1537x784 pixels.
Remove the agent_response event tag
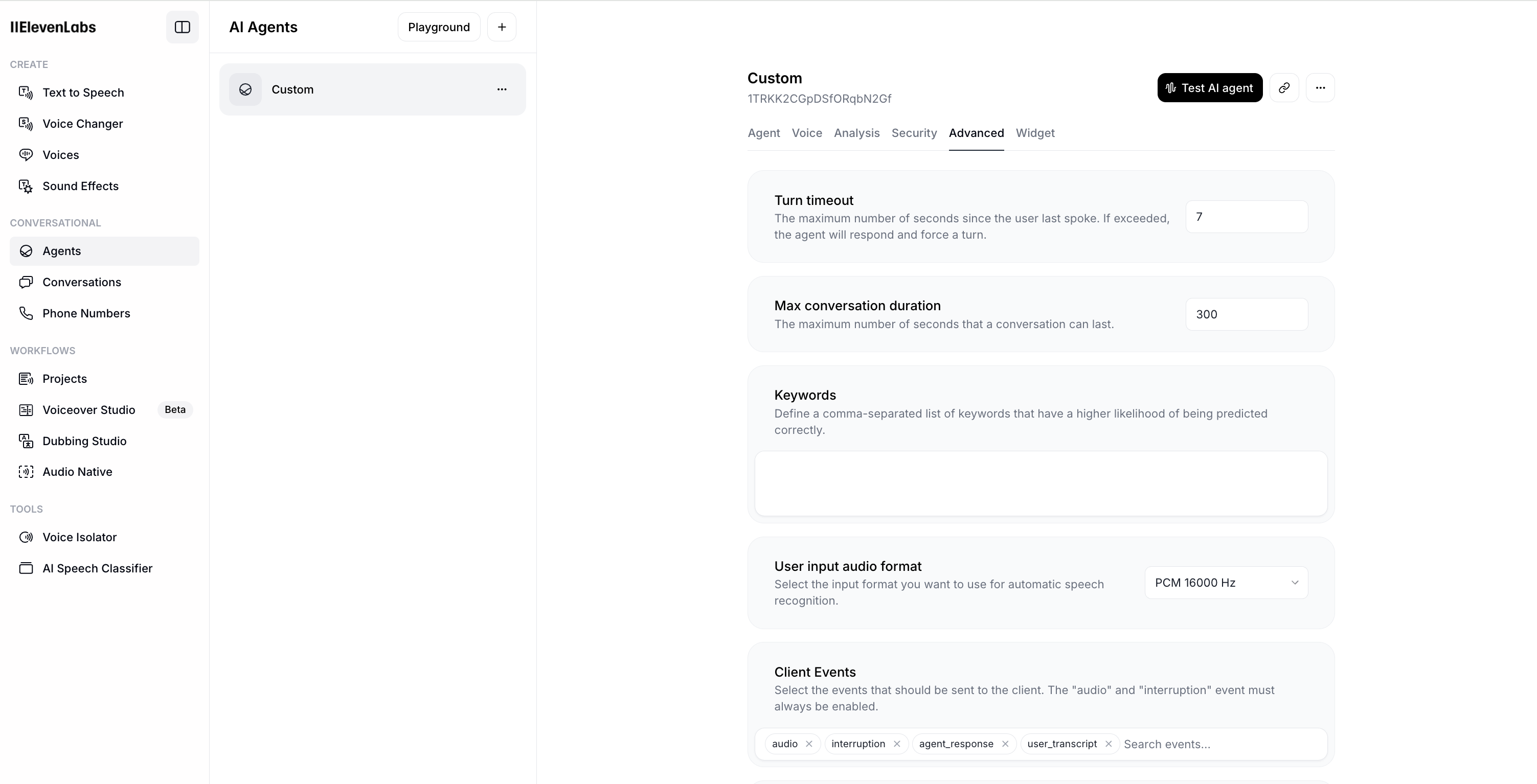[1005, 744]
